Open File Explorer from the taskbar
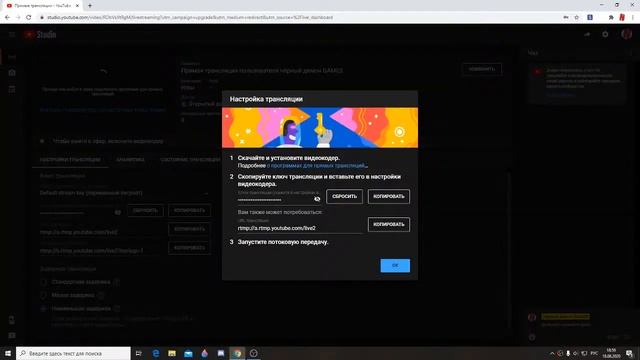The height and width of the screenshot is (360, 640). click(172, 353)
